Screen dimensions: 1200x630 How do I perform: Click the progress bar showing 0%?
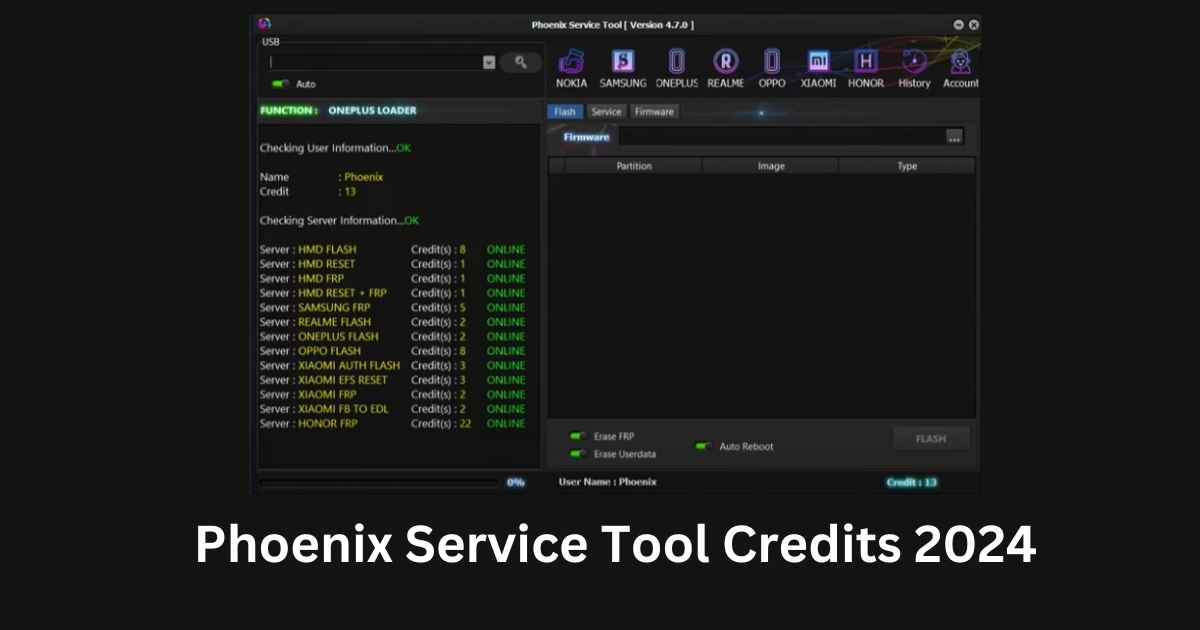click(x=379, y=482)
